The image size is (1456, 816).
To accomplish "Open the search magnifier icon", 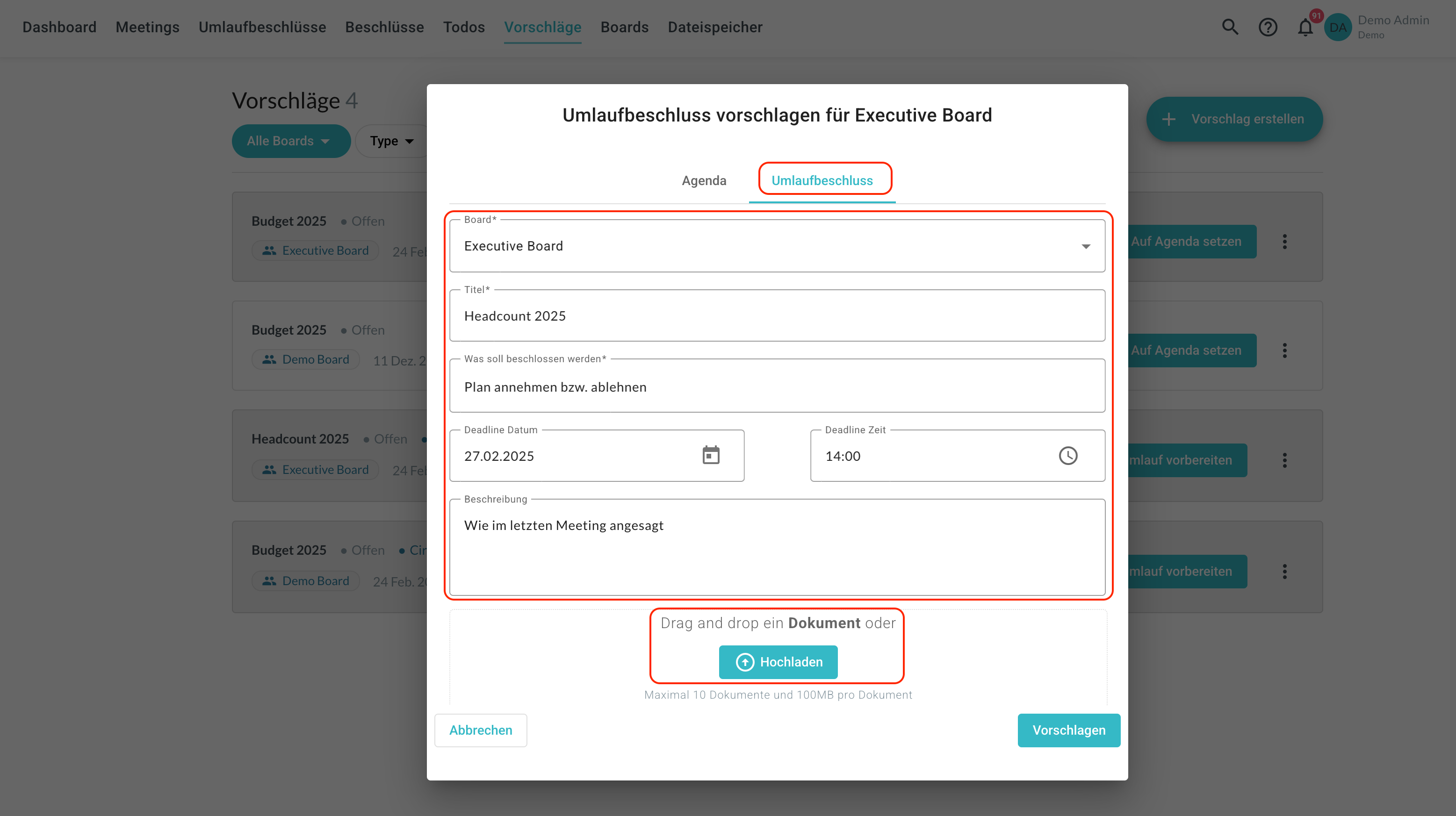I will [x=1230, y=27].
